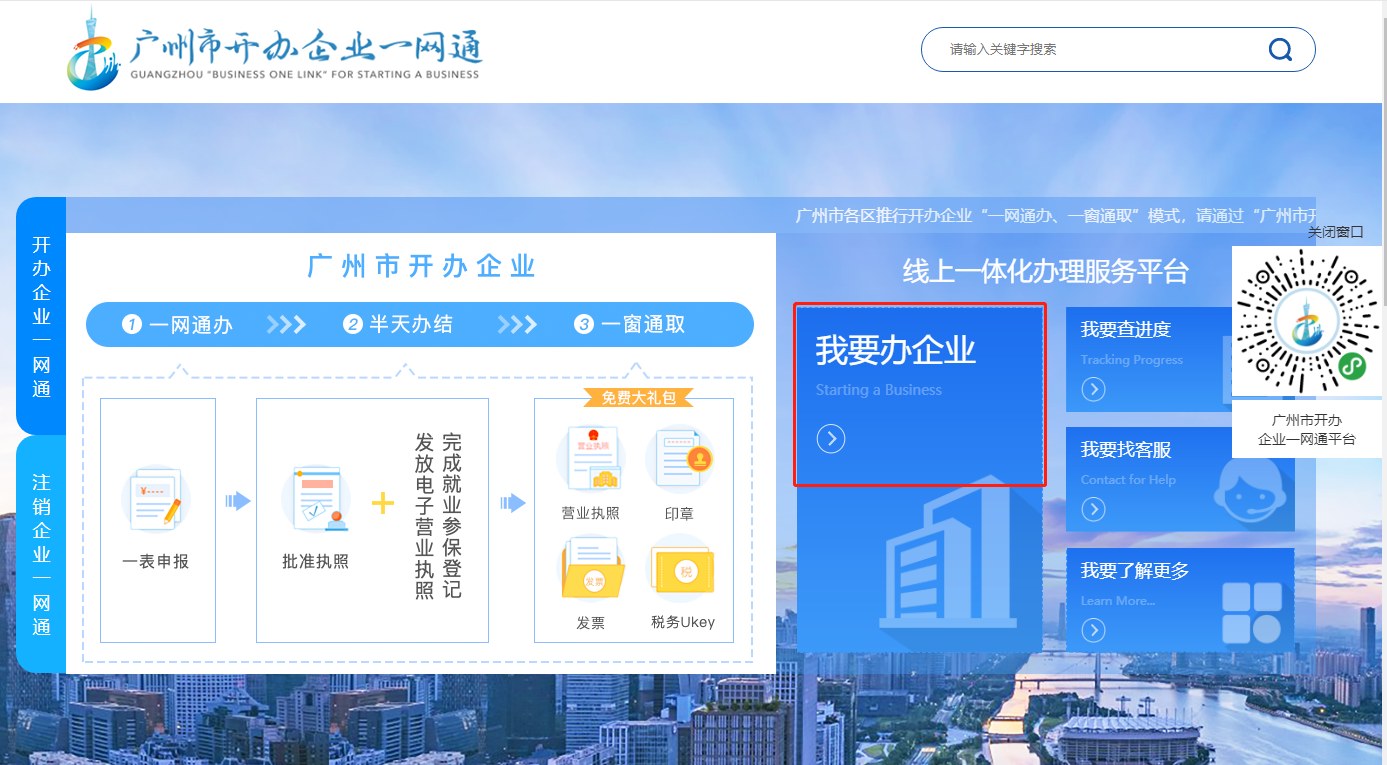Open 我要找客服 contact help tile
This screenshot has height=765, width=1387.
(x=1180, y=479)
